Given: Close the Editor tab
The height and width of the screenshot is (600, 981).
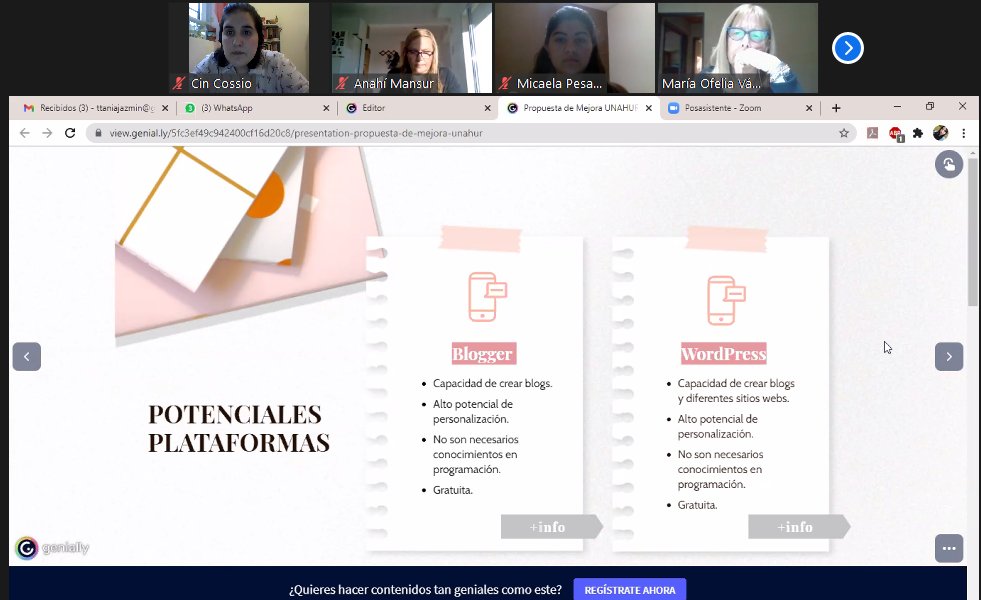Looking at the screenshot, I should 487,108.
